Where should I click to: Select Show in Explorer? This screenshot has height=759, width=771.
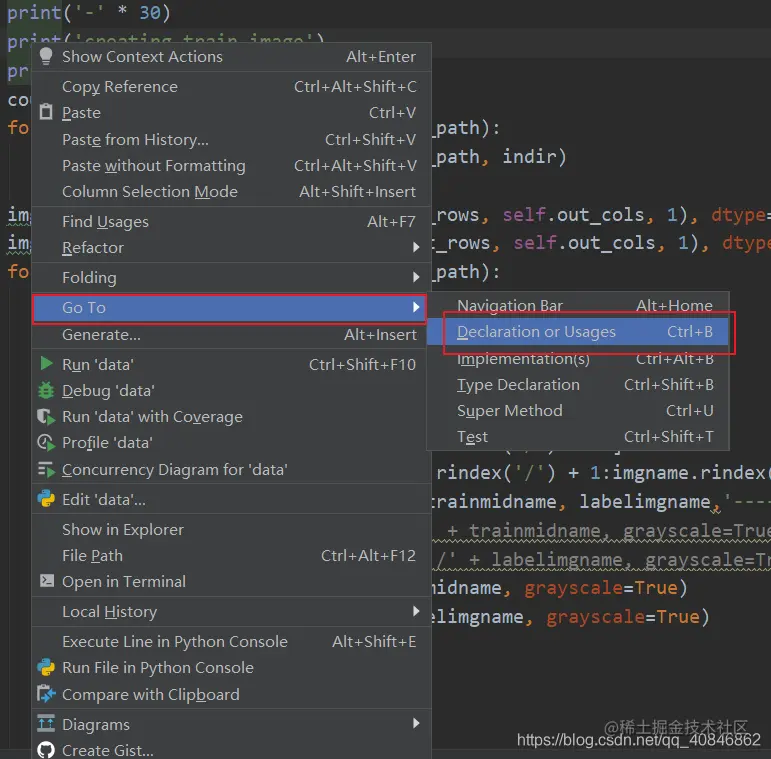232,529
